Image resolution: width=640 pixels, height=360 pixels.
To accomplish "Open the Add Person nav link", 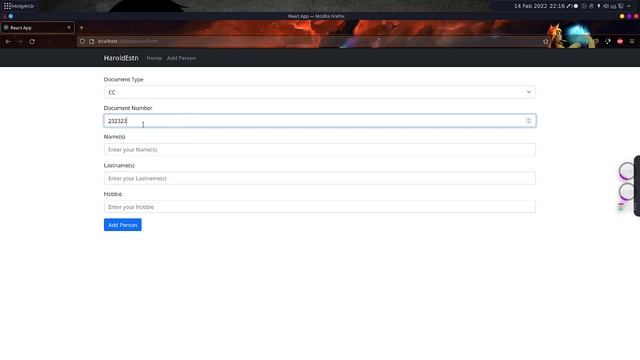I will (181, 58).
